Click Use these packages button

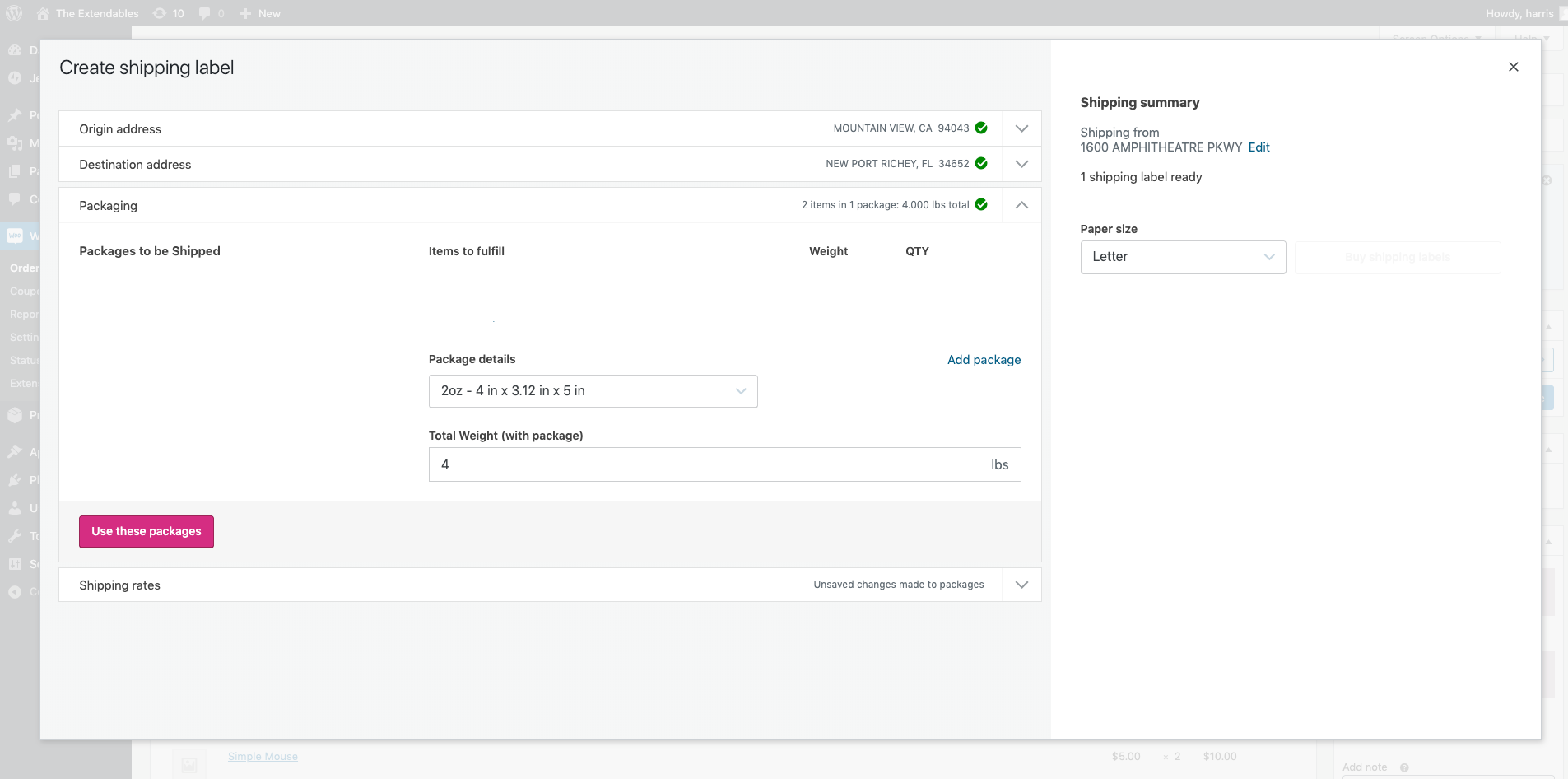tap(147, 532)
